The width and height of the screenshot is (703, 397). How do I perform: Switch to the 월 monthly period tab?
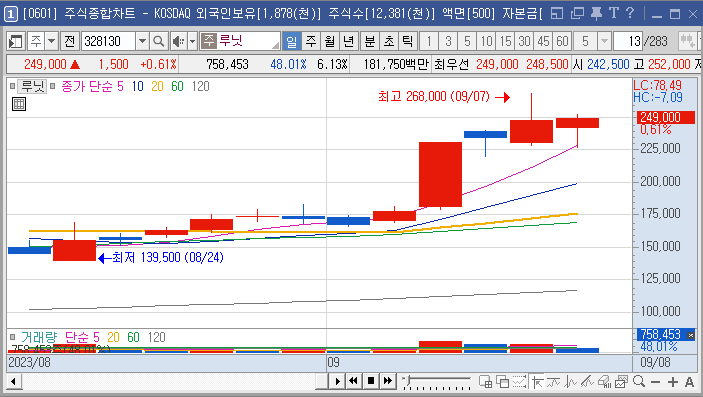coord(330,42)
